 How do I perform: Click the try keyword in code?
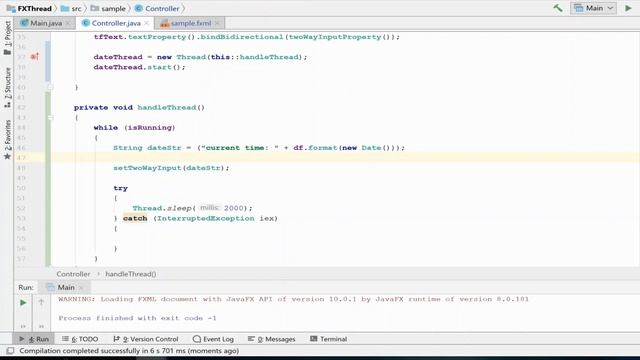120,188
